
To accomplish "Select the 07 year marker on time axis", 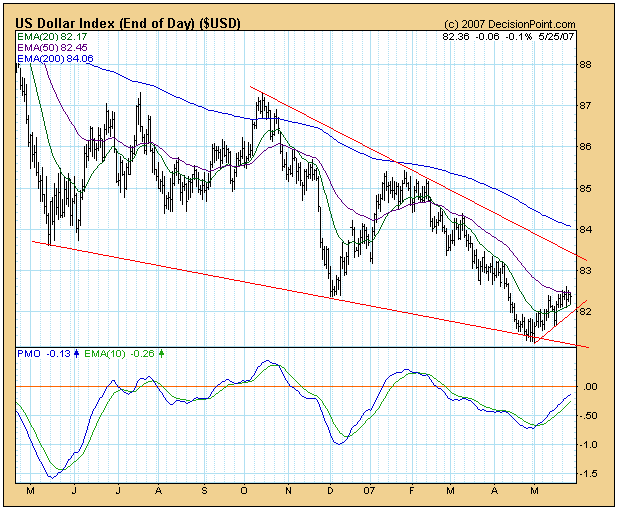I will tap(368, 493).
